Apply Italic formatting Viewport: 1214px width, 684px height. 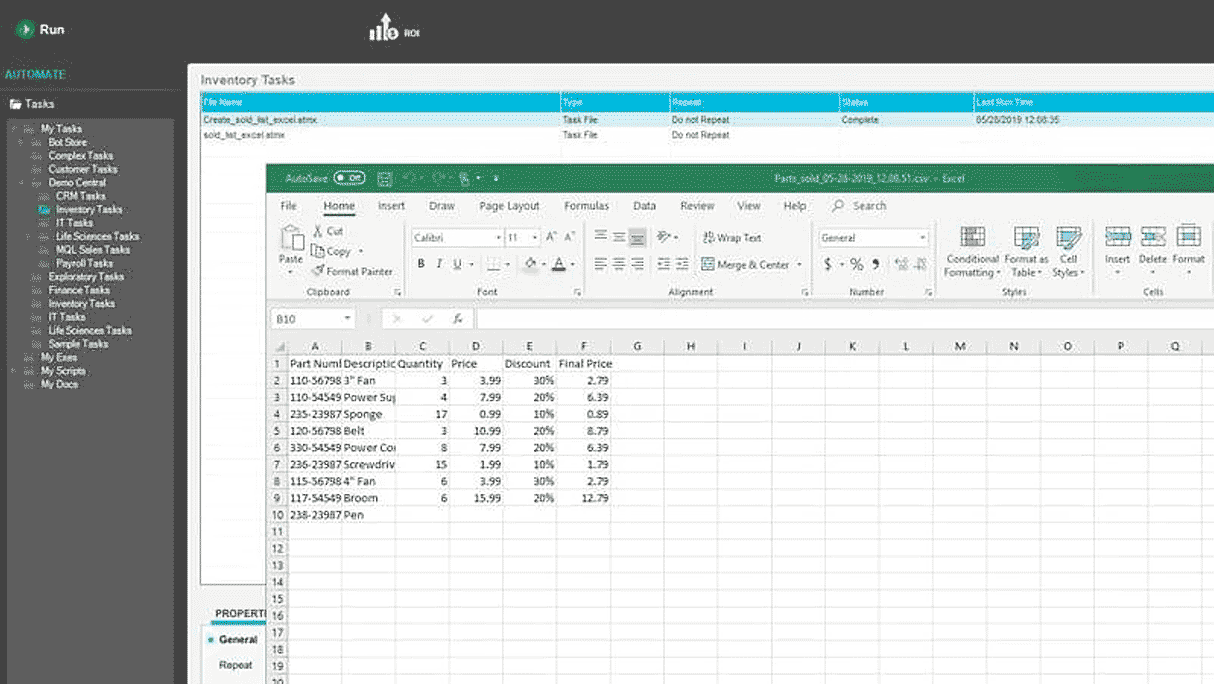pyautogui.click(x=439, y=264)
